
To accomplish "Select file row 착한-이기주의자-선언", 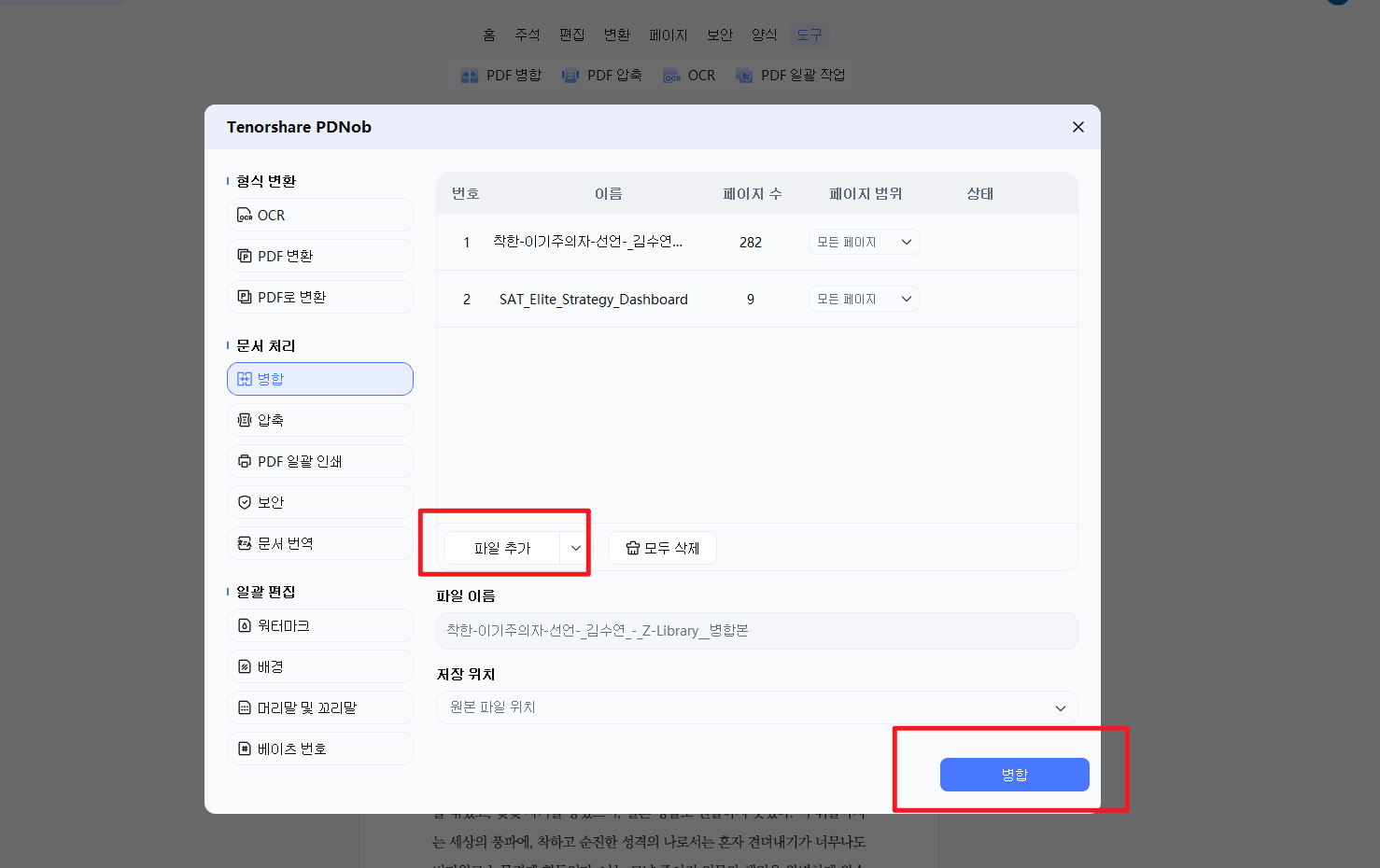I will [x=756, y=242].
